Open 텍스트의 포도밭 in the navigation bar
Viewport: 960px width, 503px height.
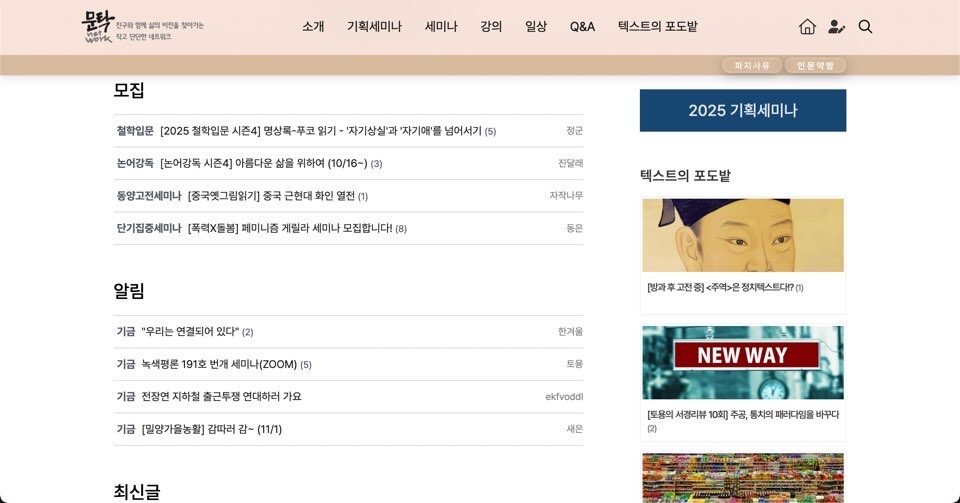point(657,27)
